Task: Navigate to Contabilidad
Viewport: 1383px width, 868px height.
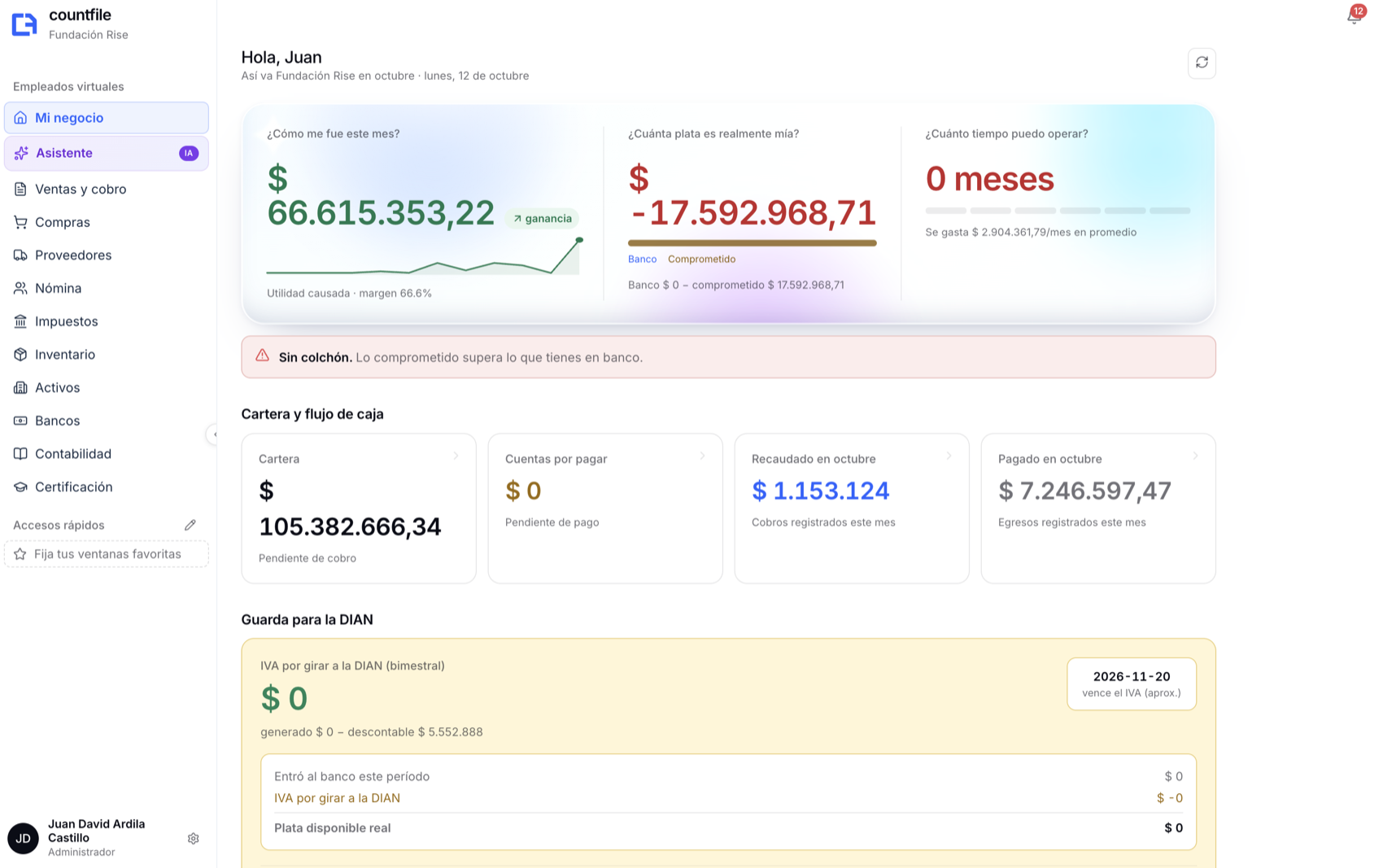Action: click(107, 454)
